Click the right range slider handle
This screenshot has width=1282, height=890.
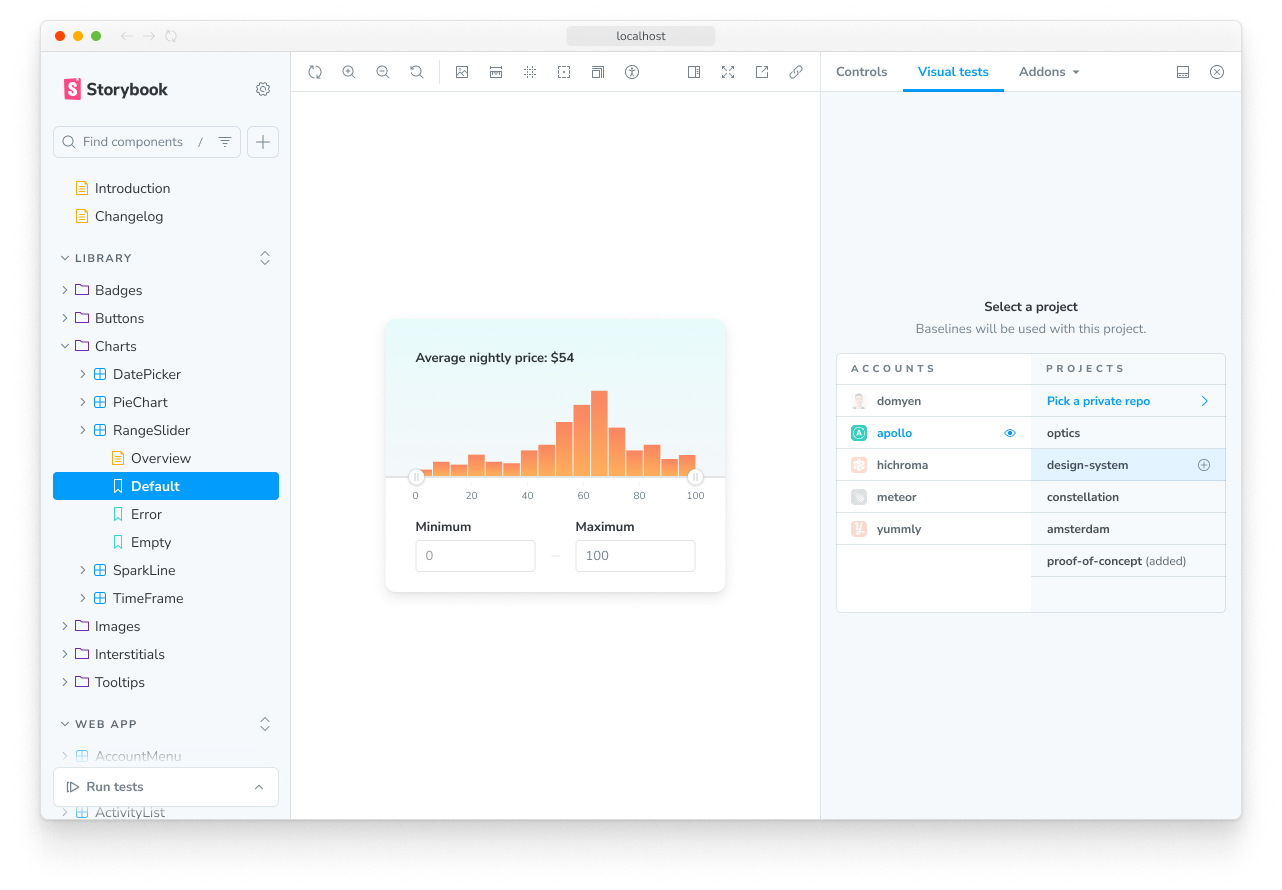coord(695,477)
